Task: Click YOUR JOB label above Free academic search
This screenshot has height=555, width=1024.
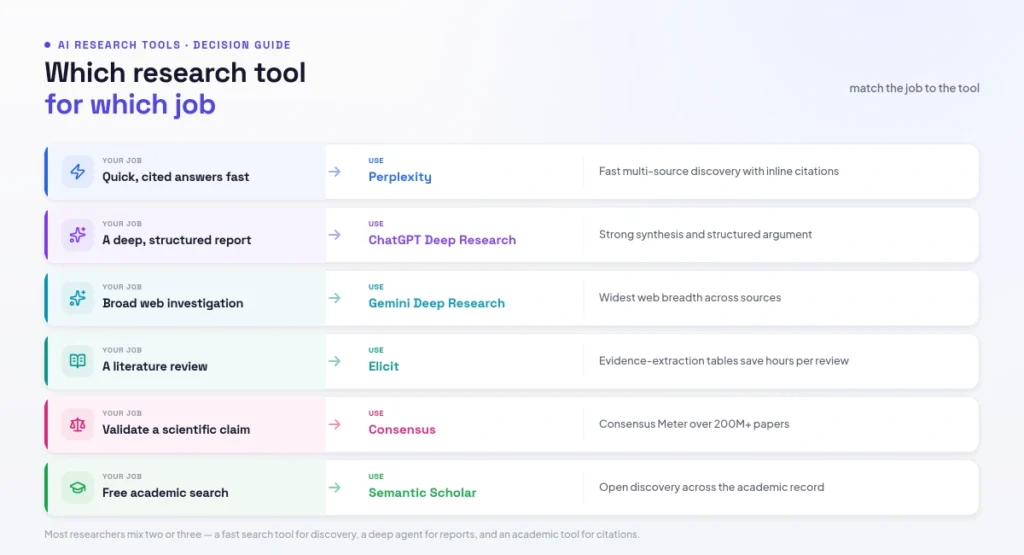Action: click(x=122, y=477)
